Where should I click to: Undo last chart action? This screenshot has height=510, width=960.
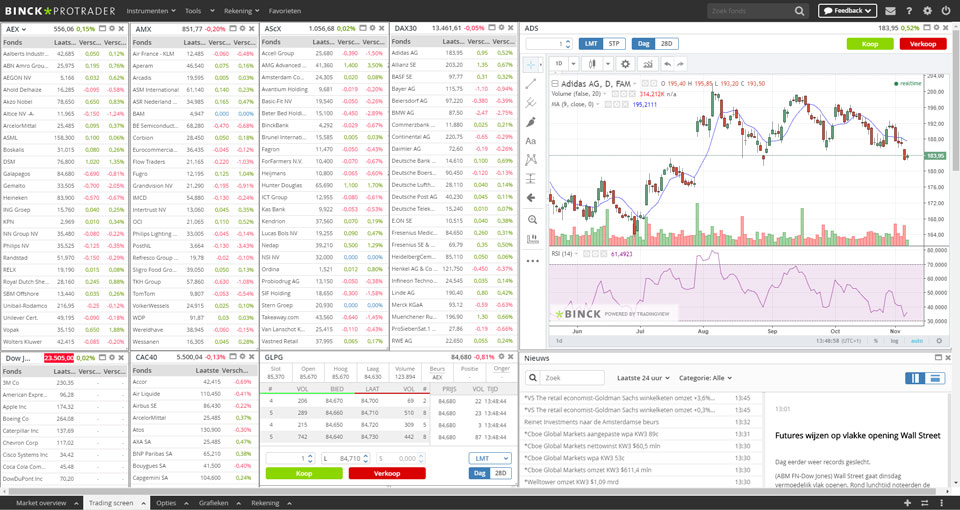tap(667, 64)
